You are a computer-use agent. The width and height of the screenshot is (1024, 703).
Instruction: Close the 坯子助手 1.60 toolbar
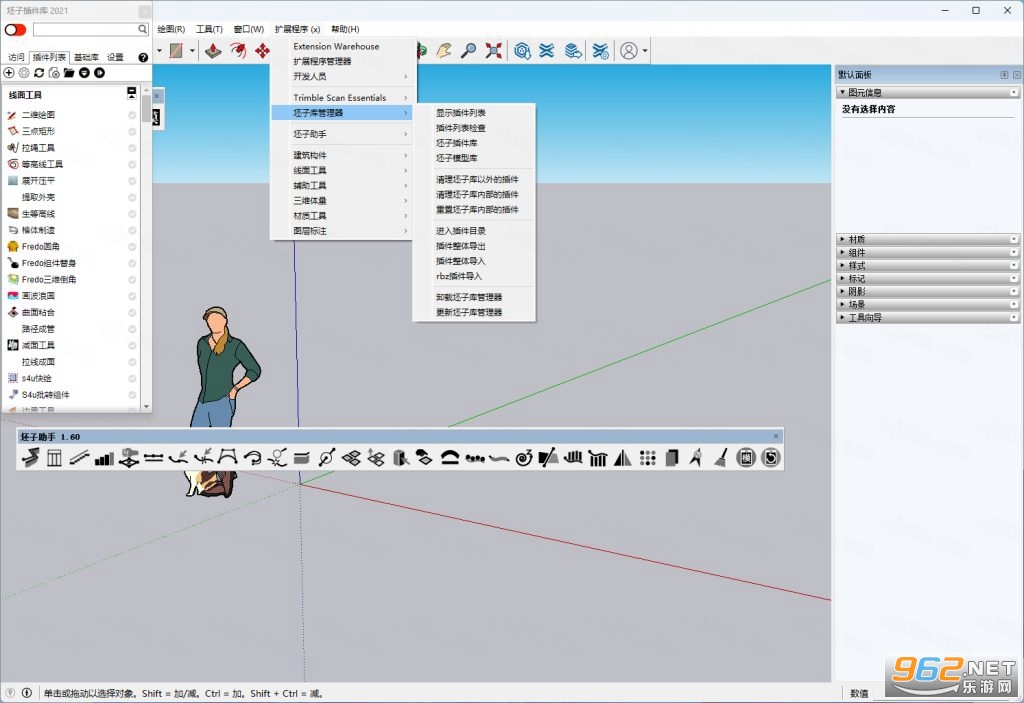pyautogui.click(x=776, y=436)
